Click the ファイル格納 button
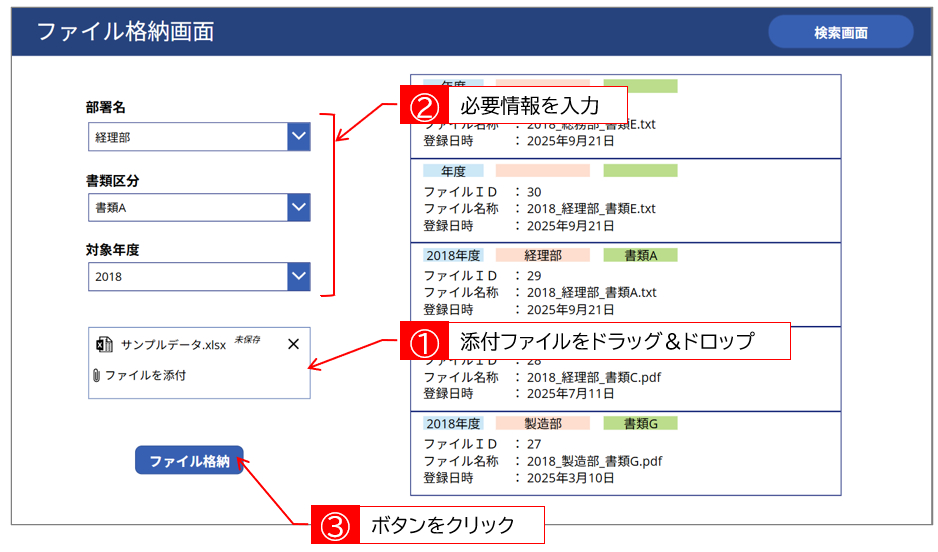The width and height of the screenshot is (938, 552). point(189,461)
